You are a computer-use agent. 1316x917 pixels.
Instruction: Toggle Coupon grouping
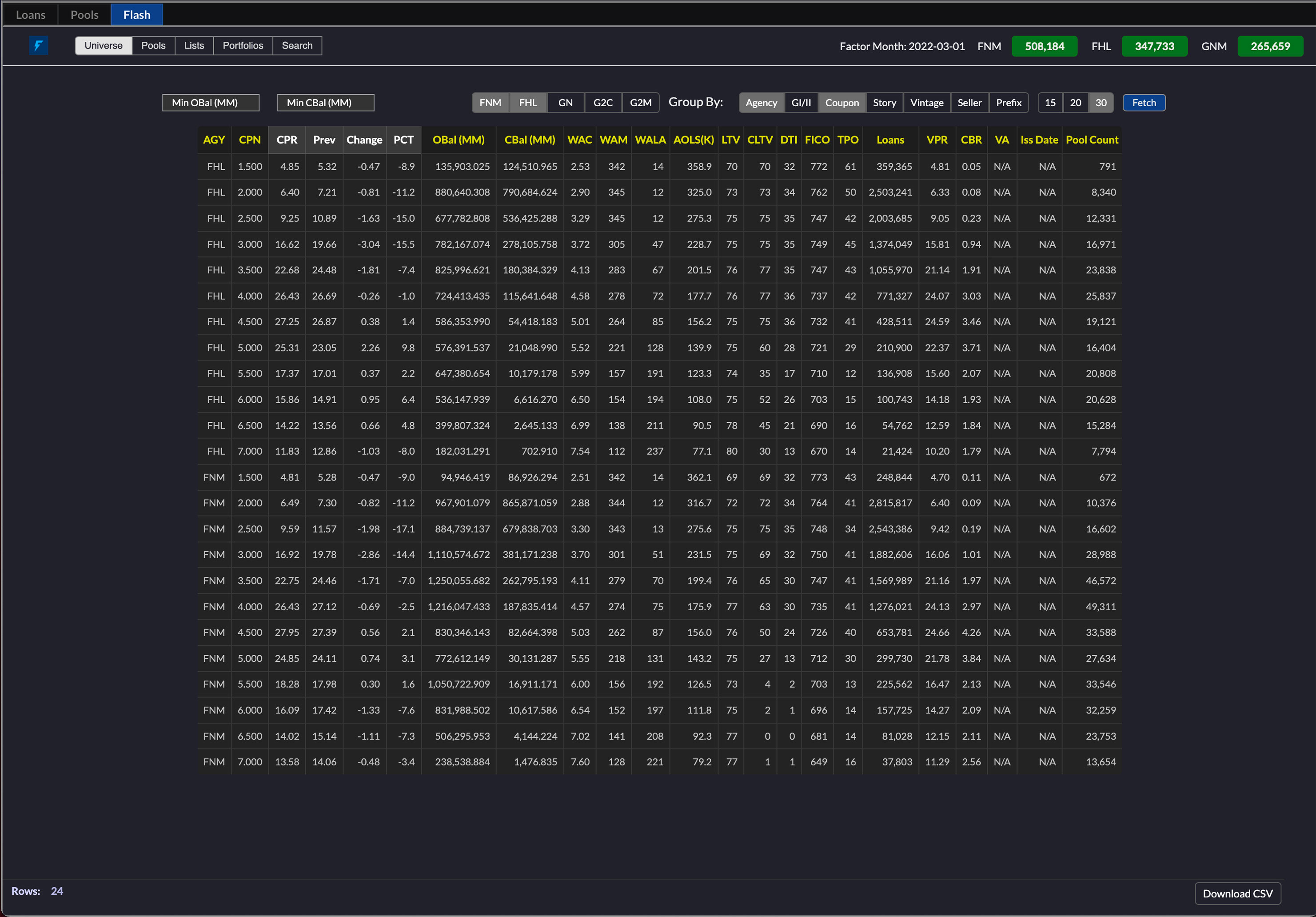pos(841,103)
